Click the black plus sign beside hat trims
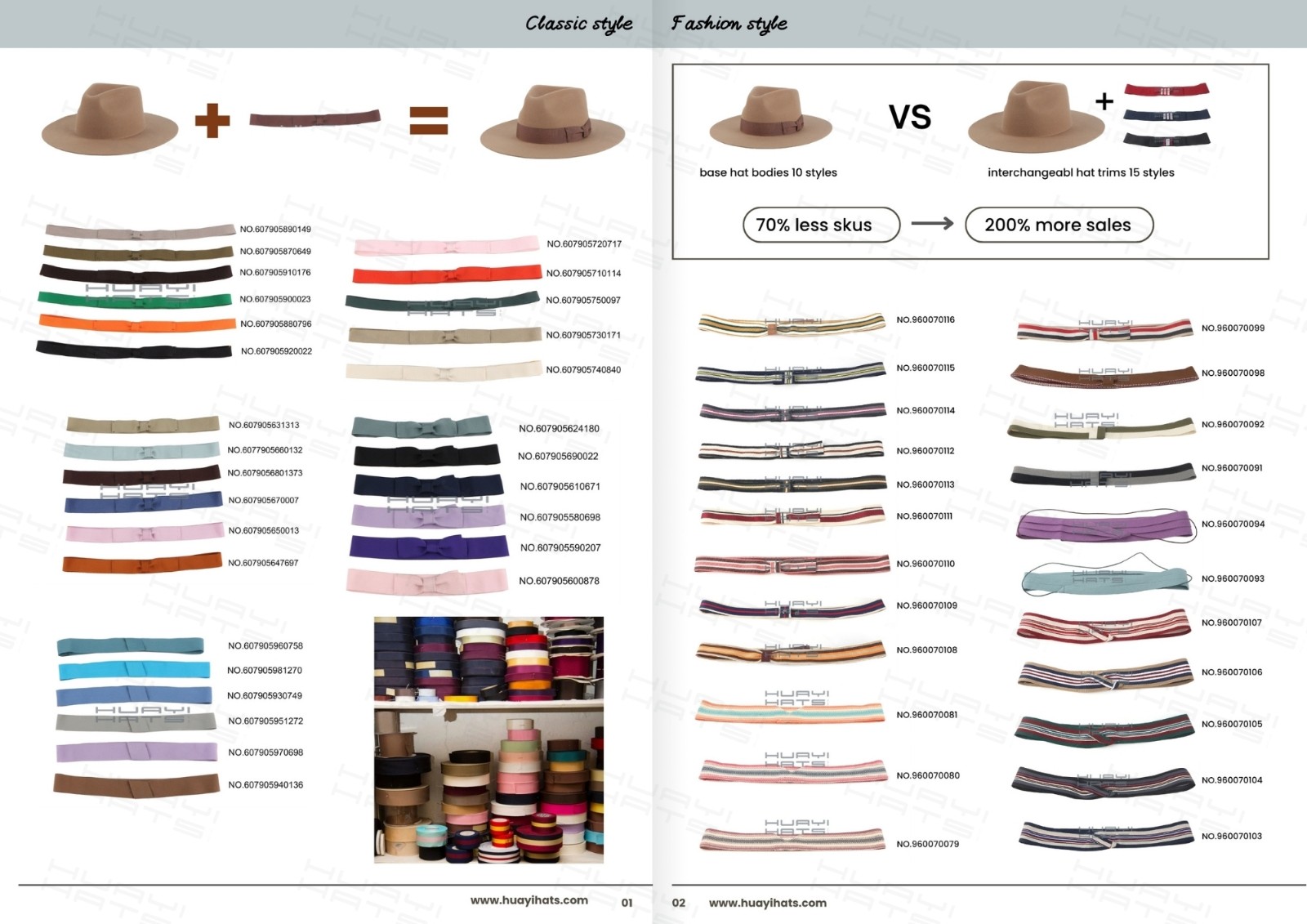The width and height of the screenshot is (1307, 924). [x=1104, y=101]
